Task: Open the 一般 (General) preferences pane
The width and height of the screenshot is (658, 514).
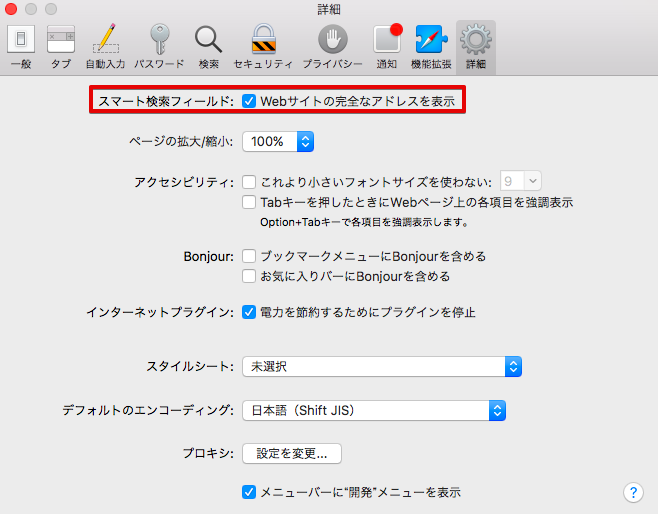Action: [x=21, y=46]
